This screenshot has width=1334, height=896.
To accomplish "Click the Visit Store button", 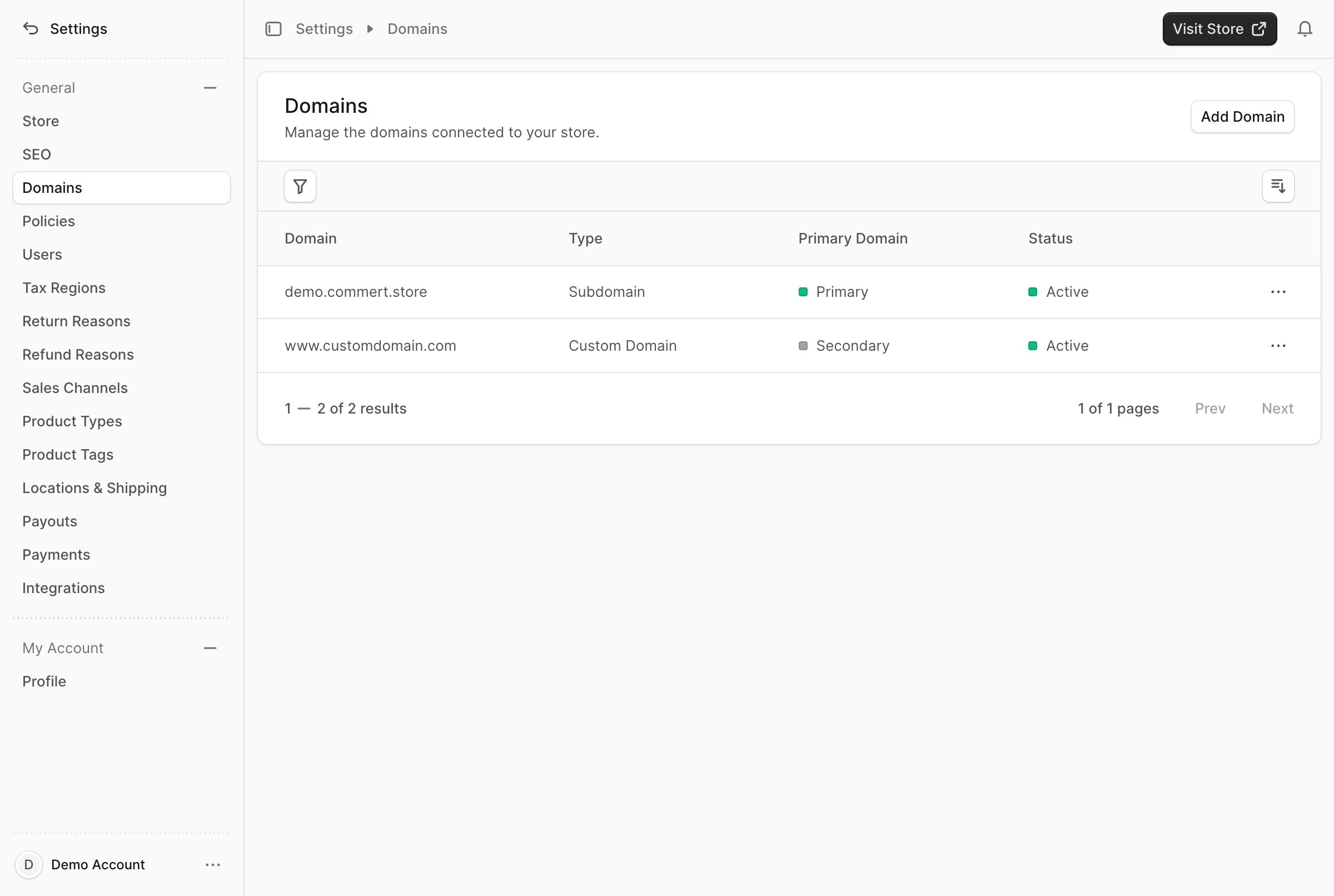I will coord(1219,28).
